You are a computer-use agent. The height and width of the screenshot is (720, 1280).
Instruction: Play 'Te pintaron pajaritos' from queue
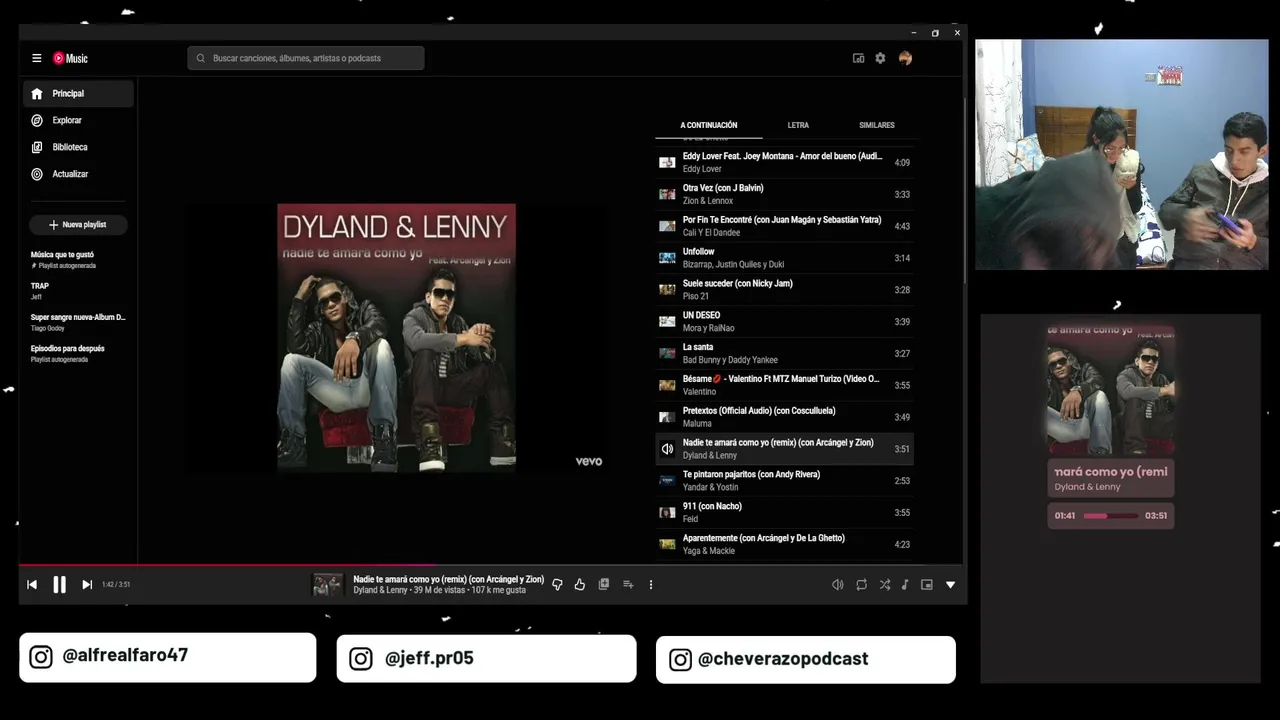pyautogui.click(x=784, y=481)
